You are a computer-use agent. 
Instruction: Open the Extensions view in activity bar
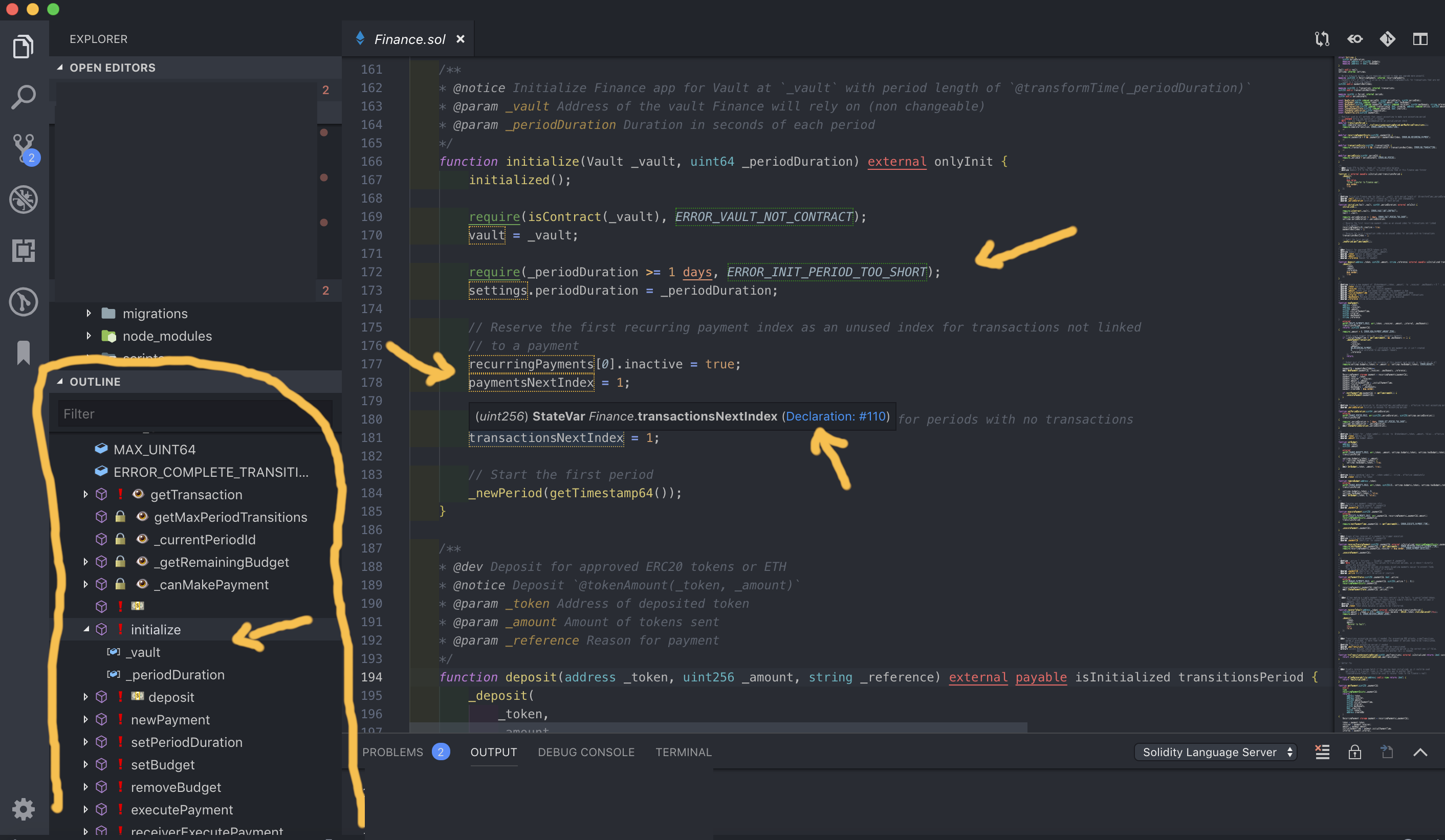tap(24, 251)
